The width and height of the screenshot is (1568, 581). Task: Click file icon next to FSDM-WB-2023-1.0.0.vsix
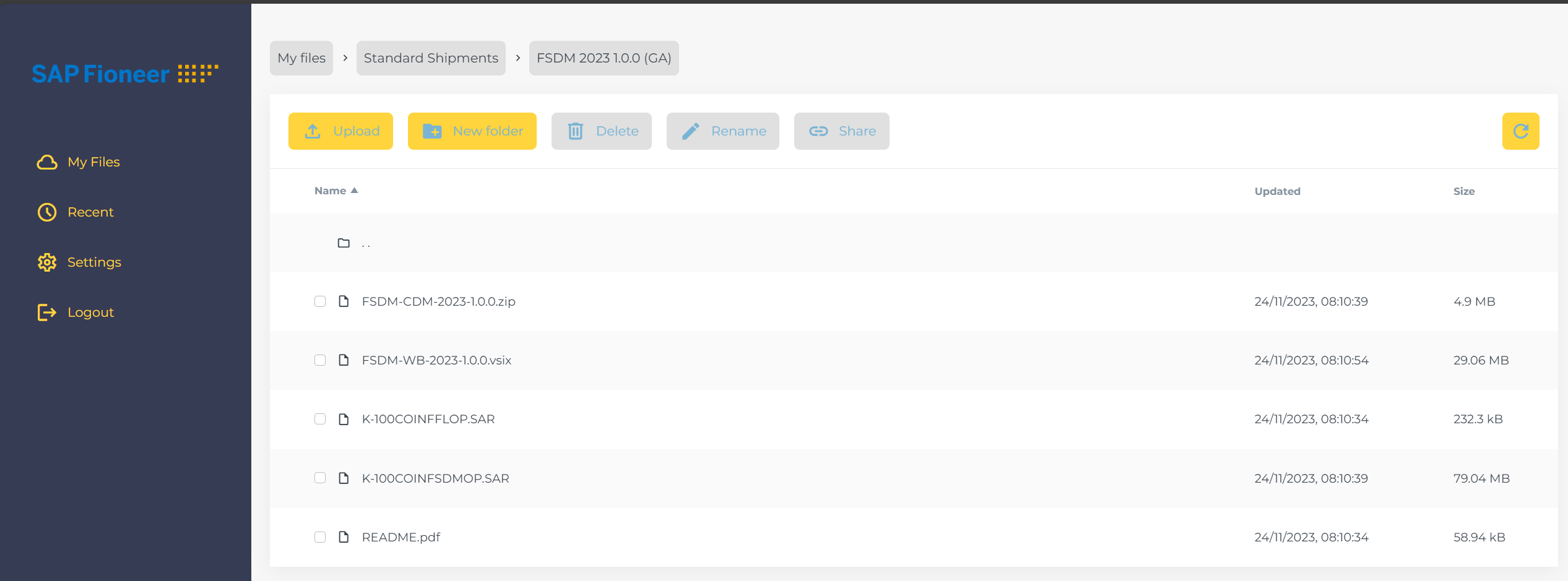[x=344, y=360]
